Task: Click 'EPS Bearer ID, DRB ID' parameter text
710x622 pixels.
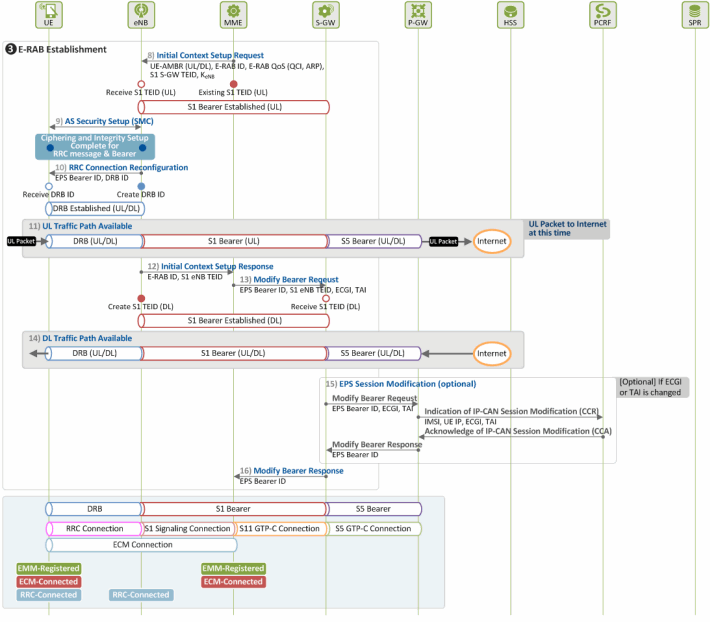Action: click(x=92, y=178)
